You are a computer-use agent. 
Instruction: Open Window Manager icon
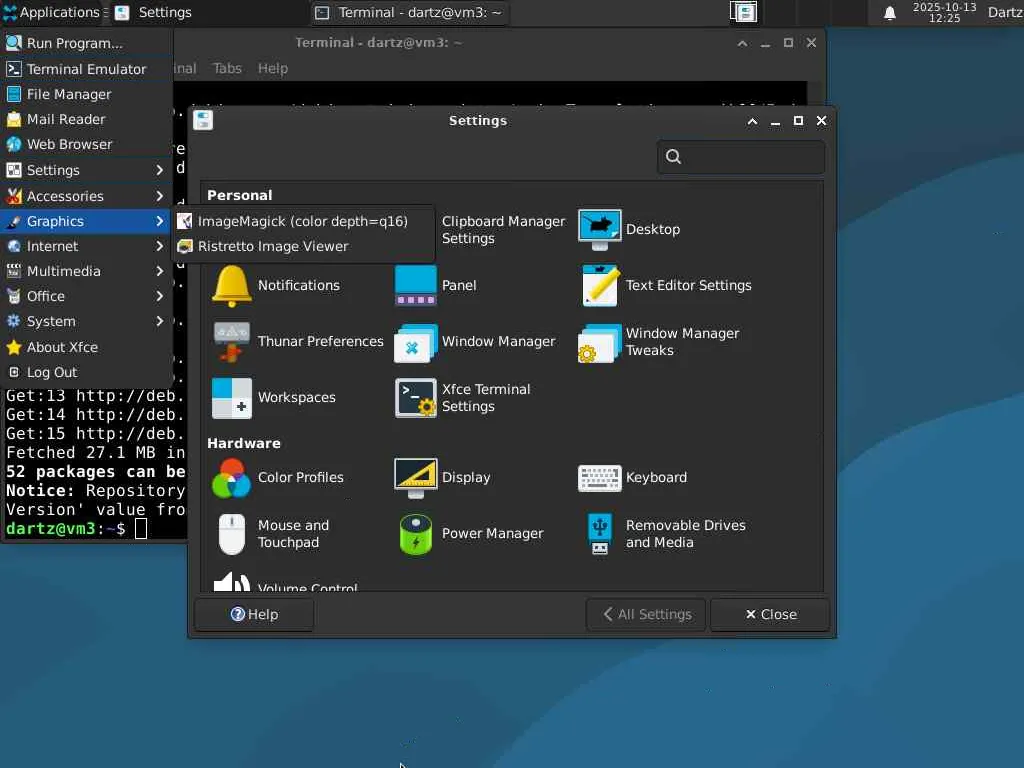[415, 342]
